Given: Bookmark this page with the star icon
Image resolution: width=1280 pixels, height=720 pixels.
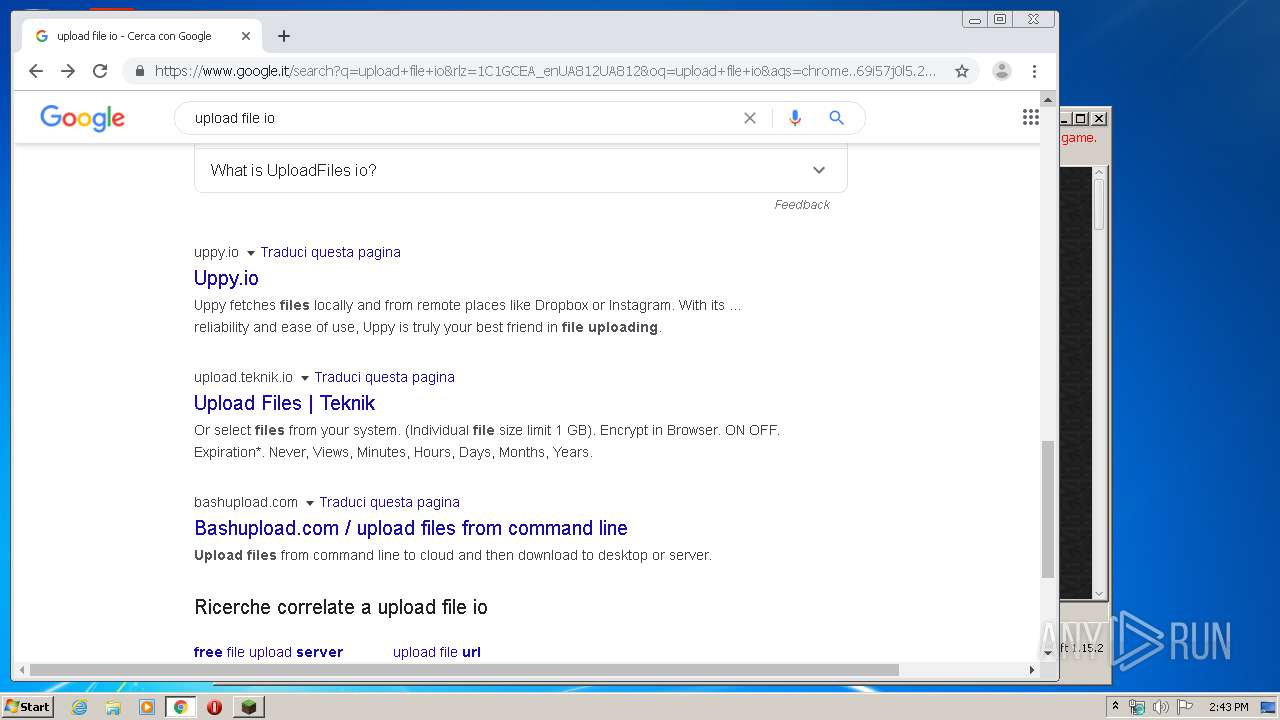Looking at the screenshot, I should [x=962, y=71].
